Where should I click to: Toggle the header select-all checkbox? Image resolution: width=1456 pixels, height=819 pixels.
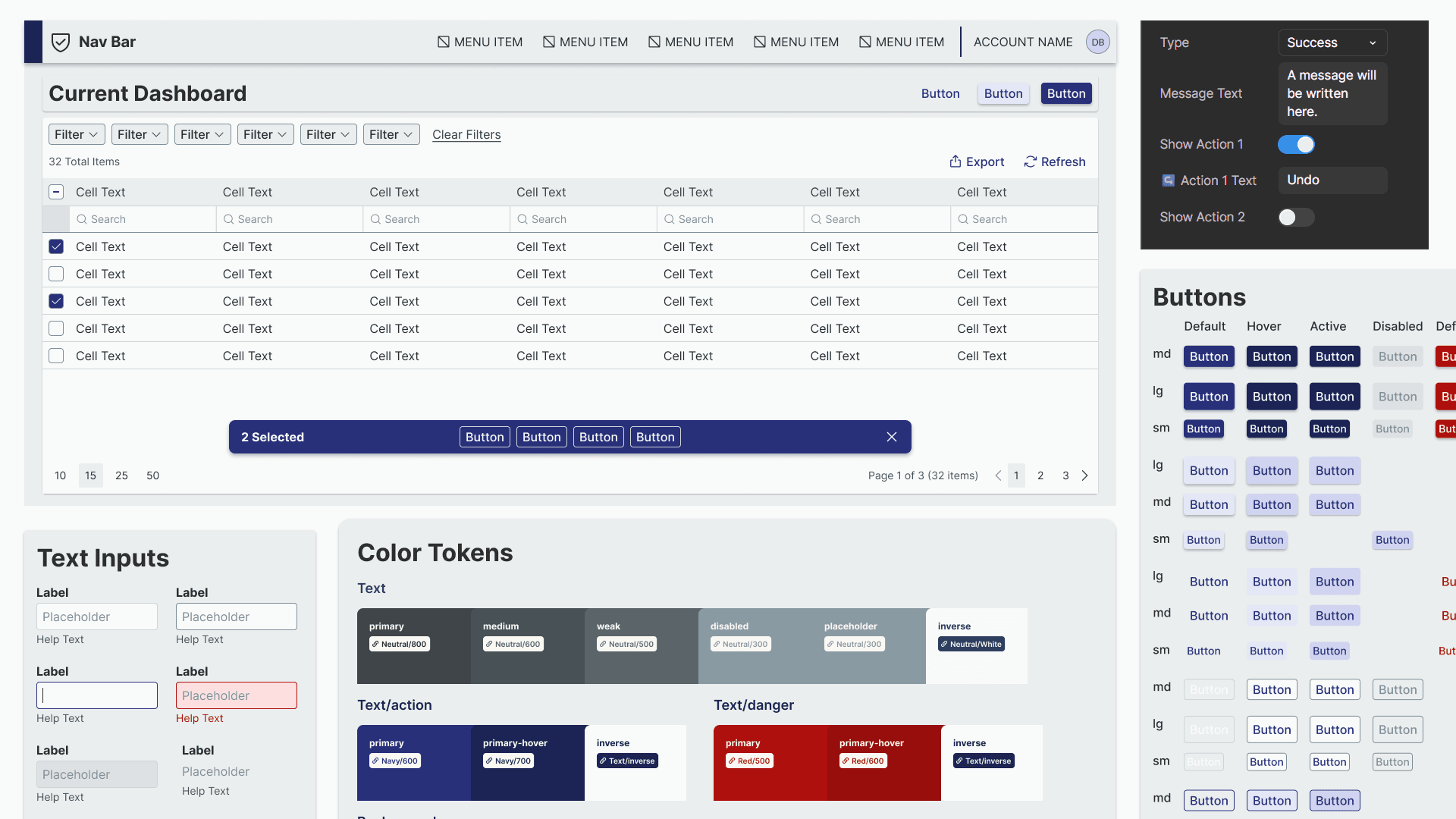(x=56, y=192)
